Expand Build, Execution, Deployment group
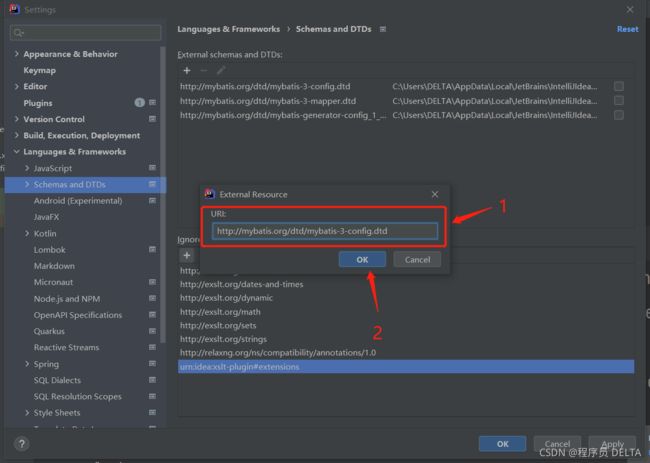Viewport: 650px width, 463px height. point(17,136)
